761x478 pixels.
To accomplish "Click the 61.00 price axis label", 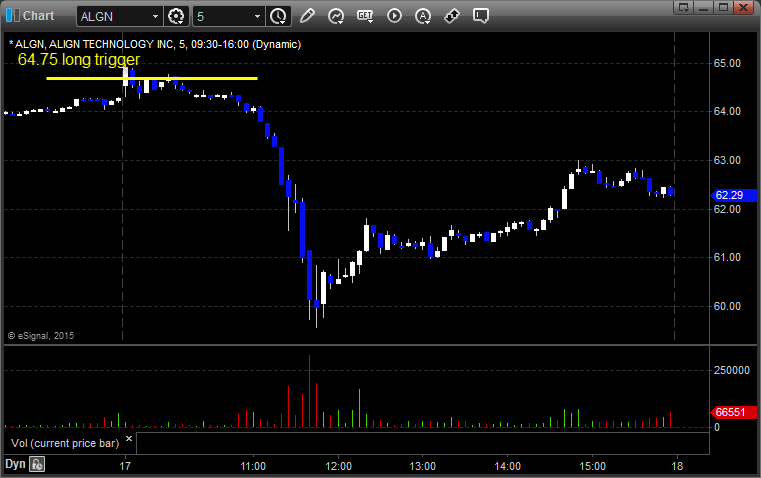I will tap(727, 257).
